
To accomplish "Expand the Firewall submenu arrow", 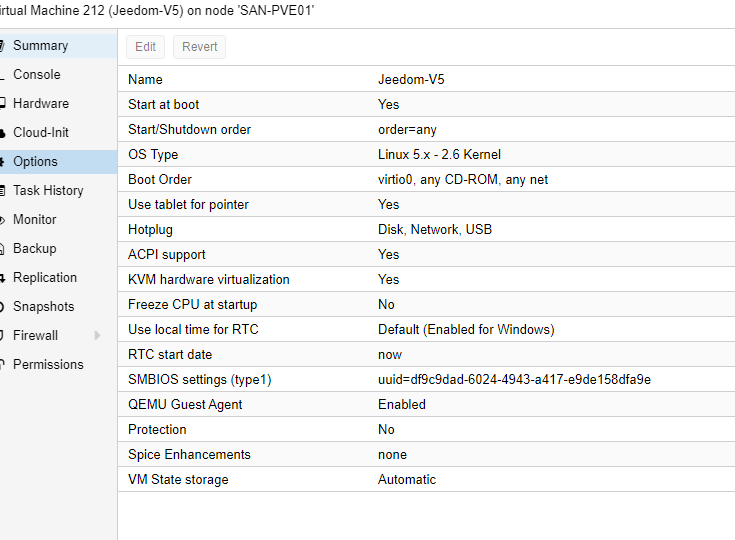I will 97,335.
